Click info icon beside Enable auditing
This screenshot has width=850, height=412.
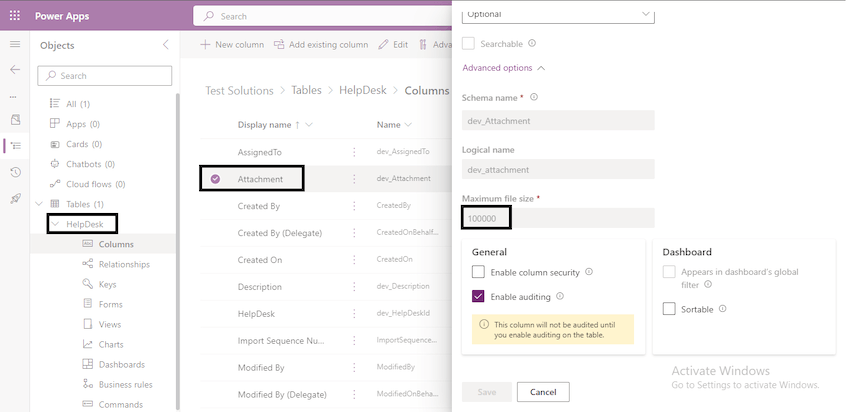(x=561, y=296)
